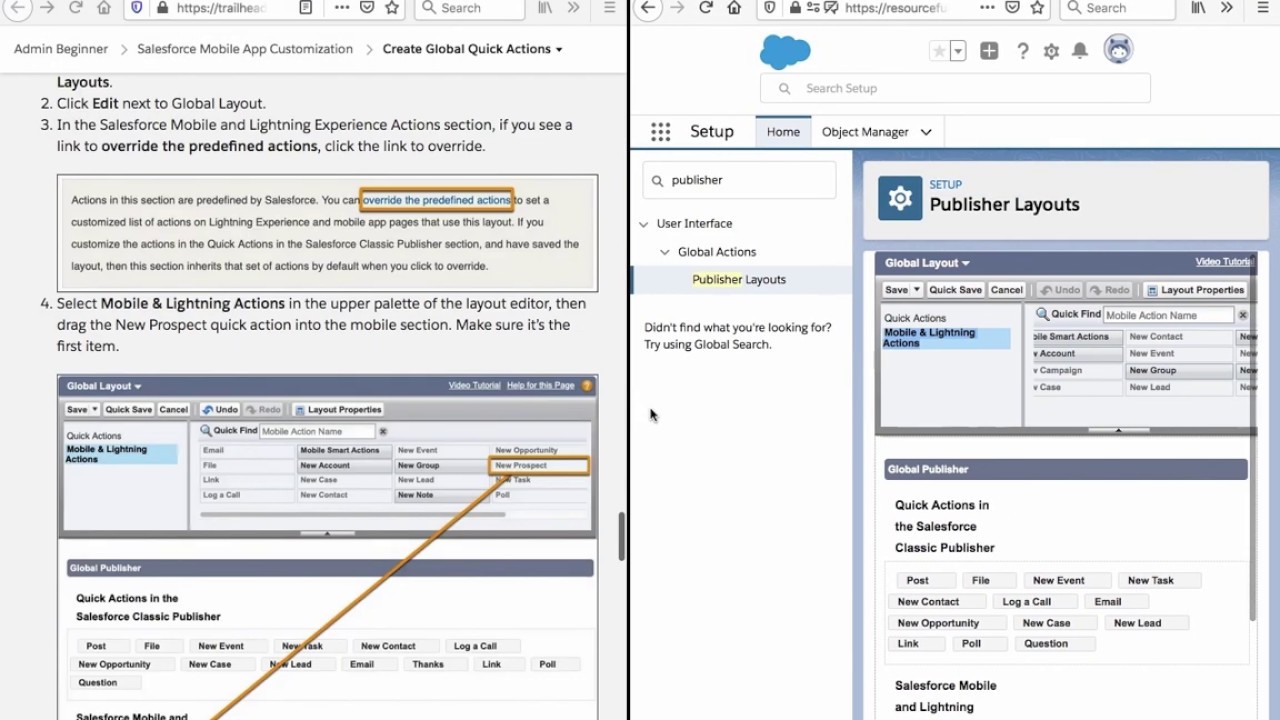Select New Contact in Salesforce palette
1280x720 pixels.
pyautogui.click(x=1177, y=337)
